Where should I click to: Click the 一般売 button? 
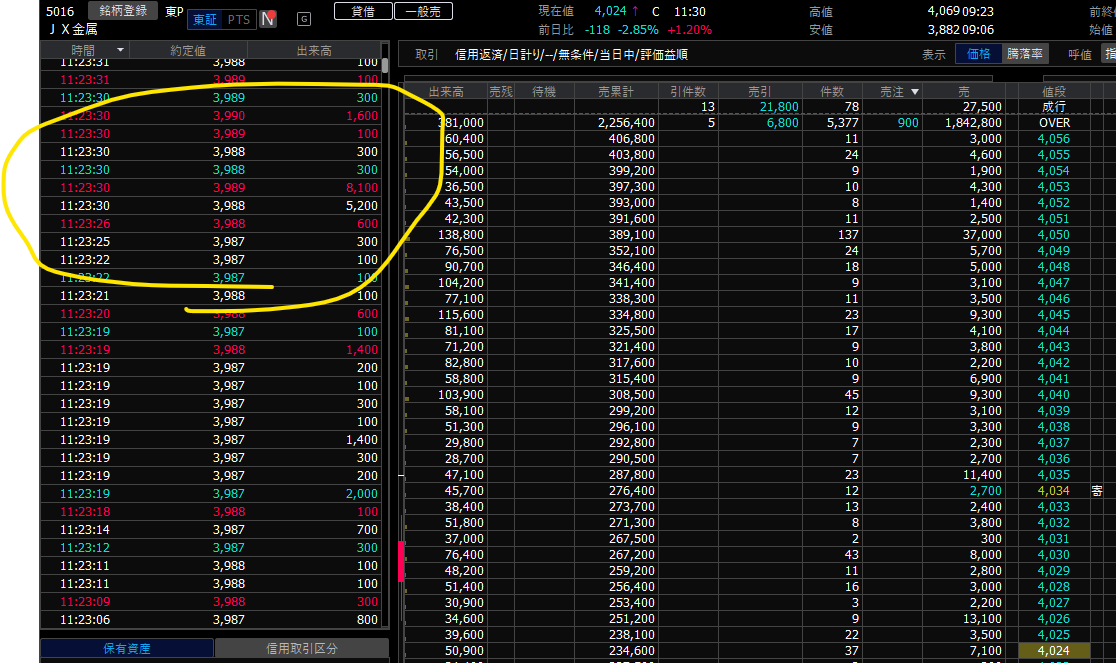pyautogui.click(x=423, y=11)
